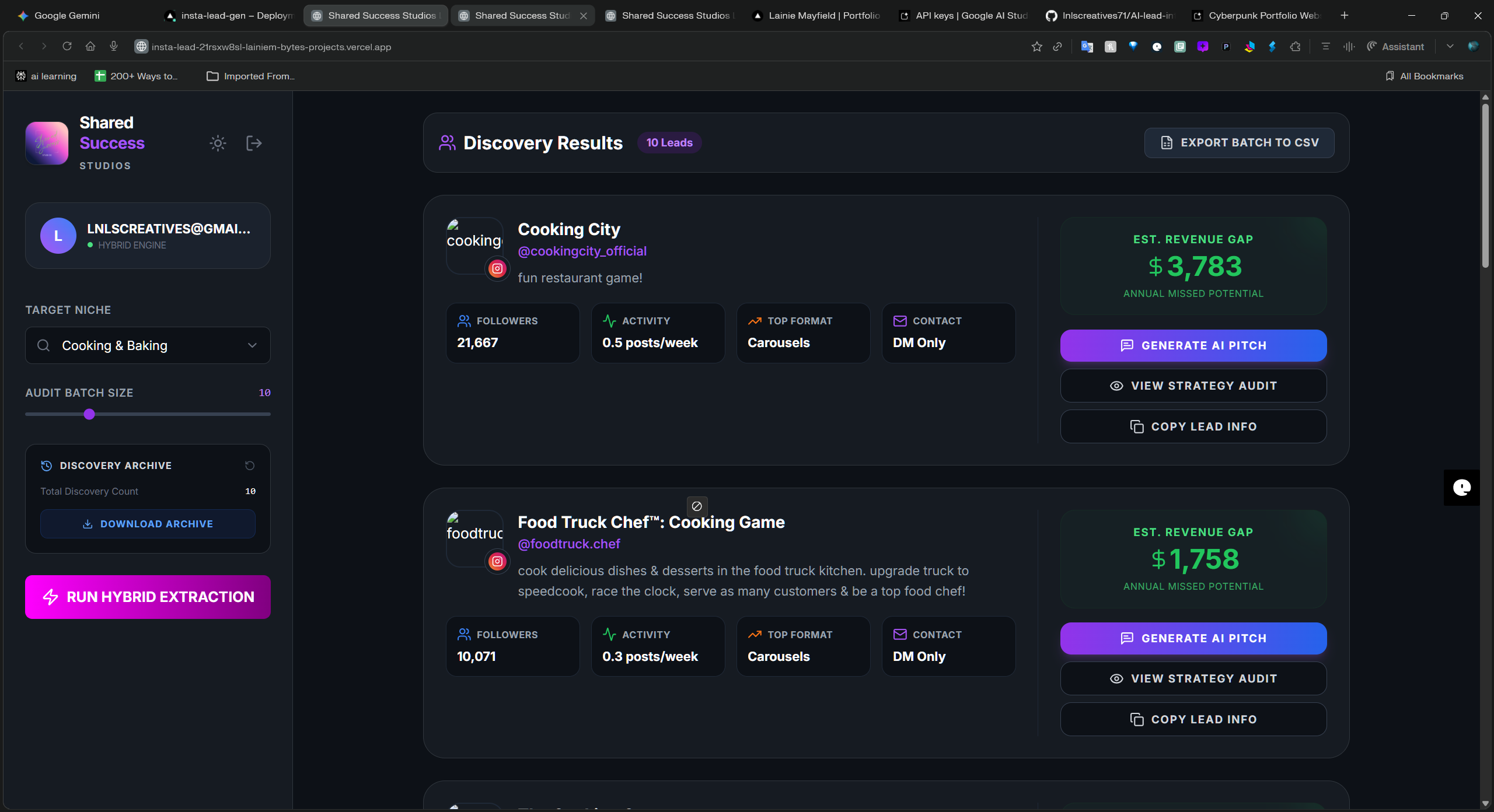Bookmark this page with the star icon
This screenshot has width=1494, height=812.
pos(1036,47)
